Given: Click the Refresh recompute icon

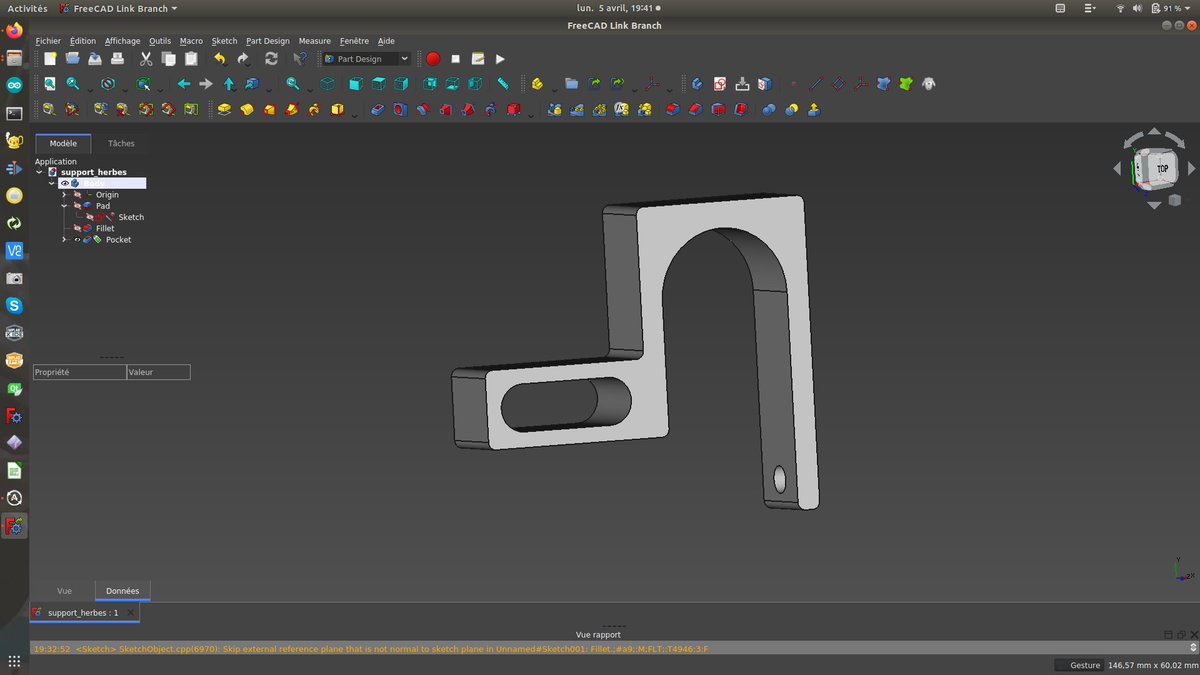Looking at the screenshot, I should pyautogui.click(x=271, y=59).
